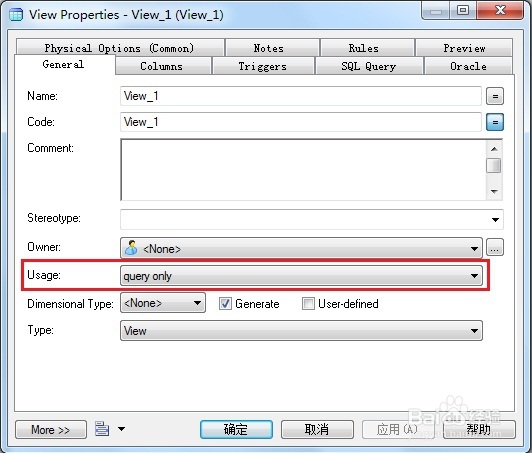532x453 pixels.
Task: Click the View Properties window title icon
Action: point(16,15)
